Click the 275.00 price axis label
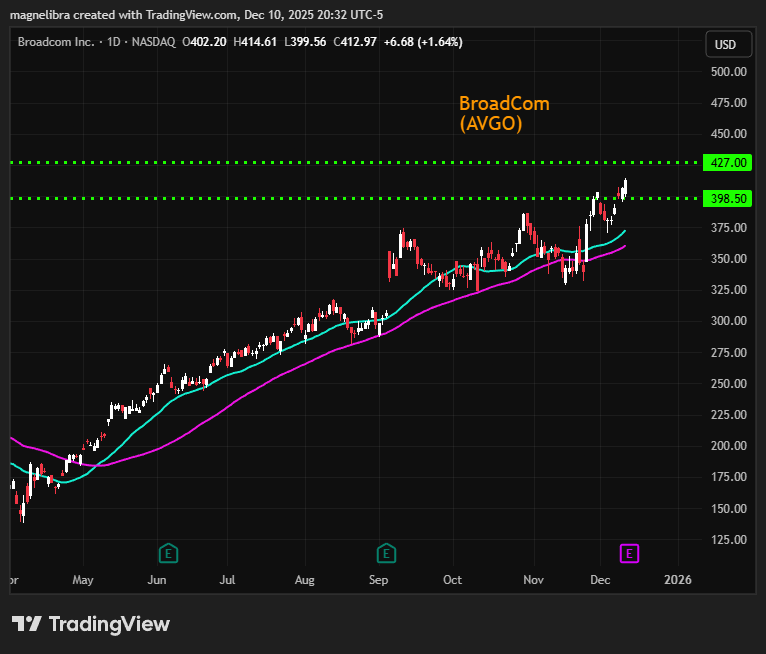 (x=729, y=353)
